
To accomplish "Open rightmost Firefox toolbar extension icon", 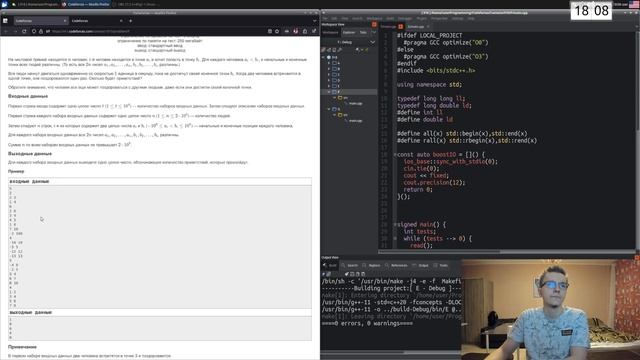I will point(314,31).
